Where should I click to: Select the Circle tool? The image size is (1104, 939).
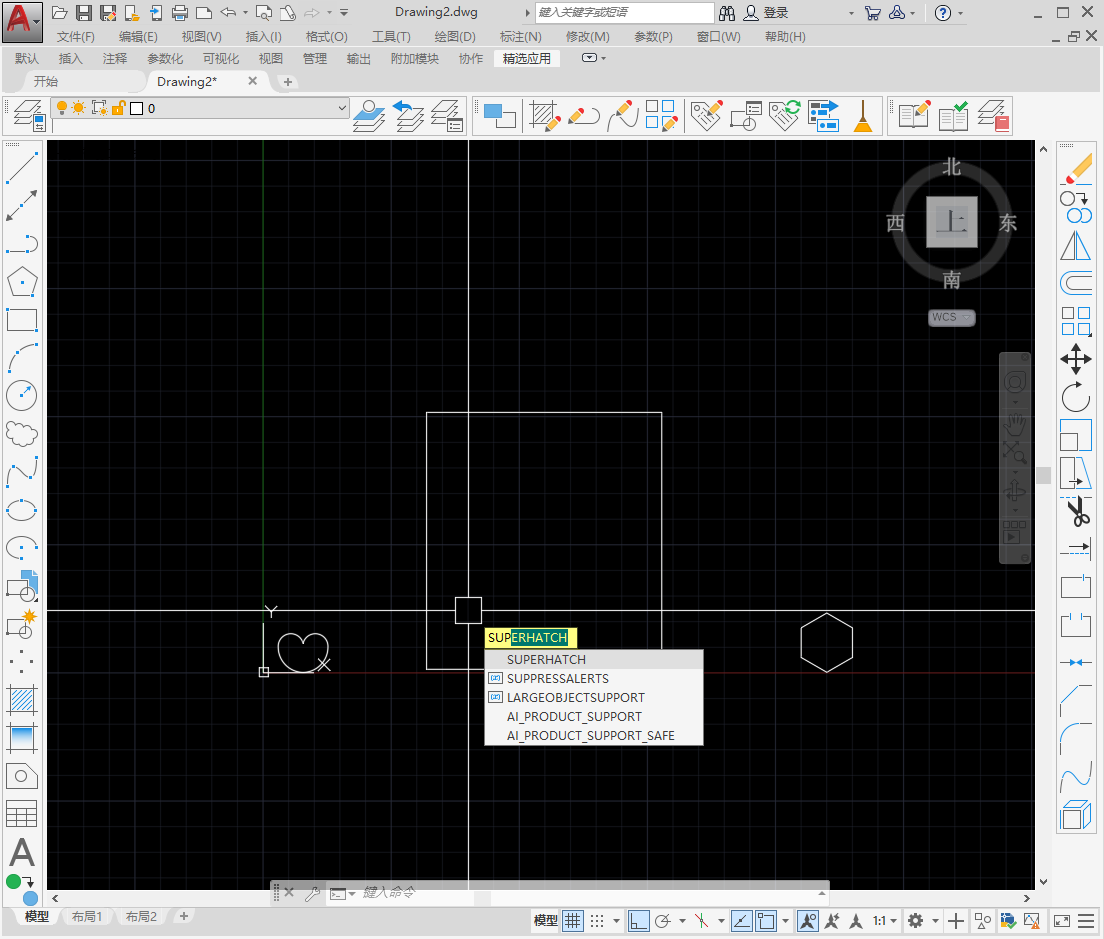pos(22,396)
